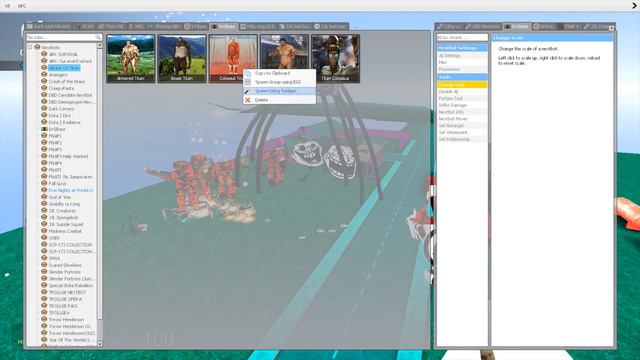Open AI Settings in the tool list
The image size is (640, 360).
(462, 56)
